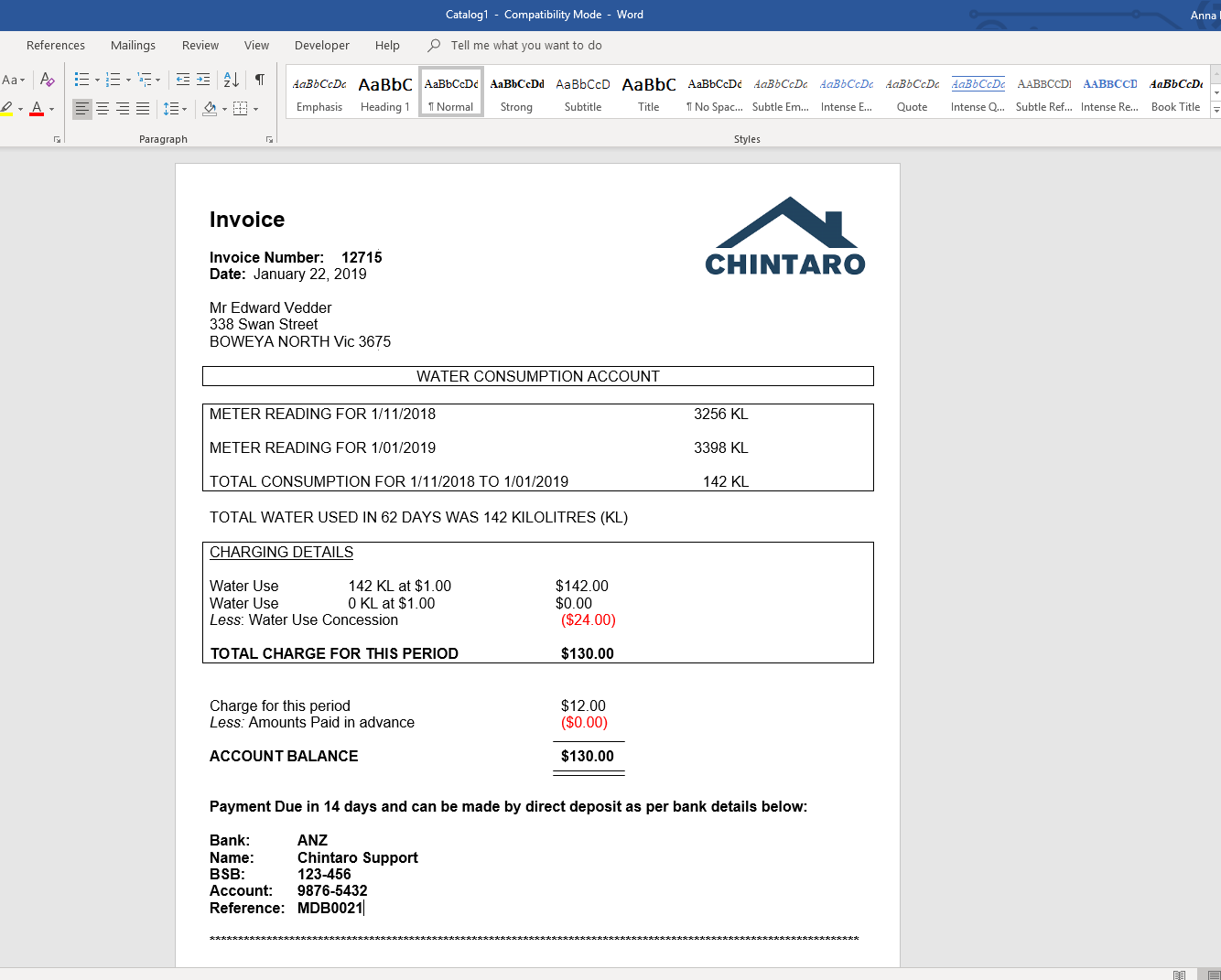Open the multilevel list dropdown arrow
The height and width of the screenshot is (980, 1221).
coord(158,80)
